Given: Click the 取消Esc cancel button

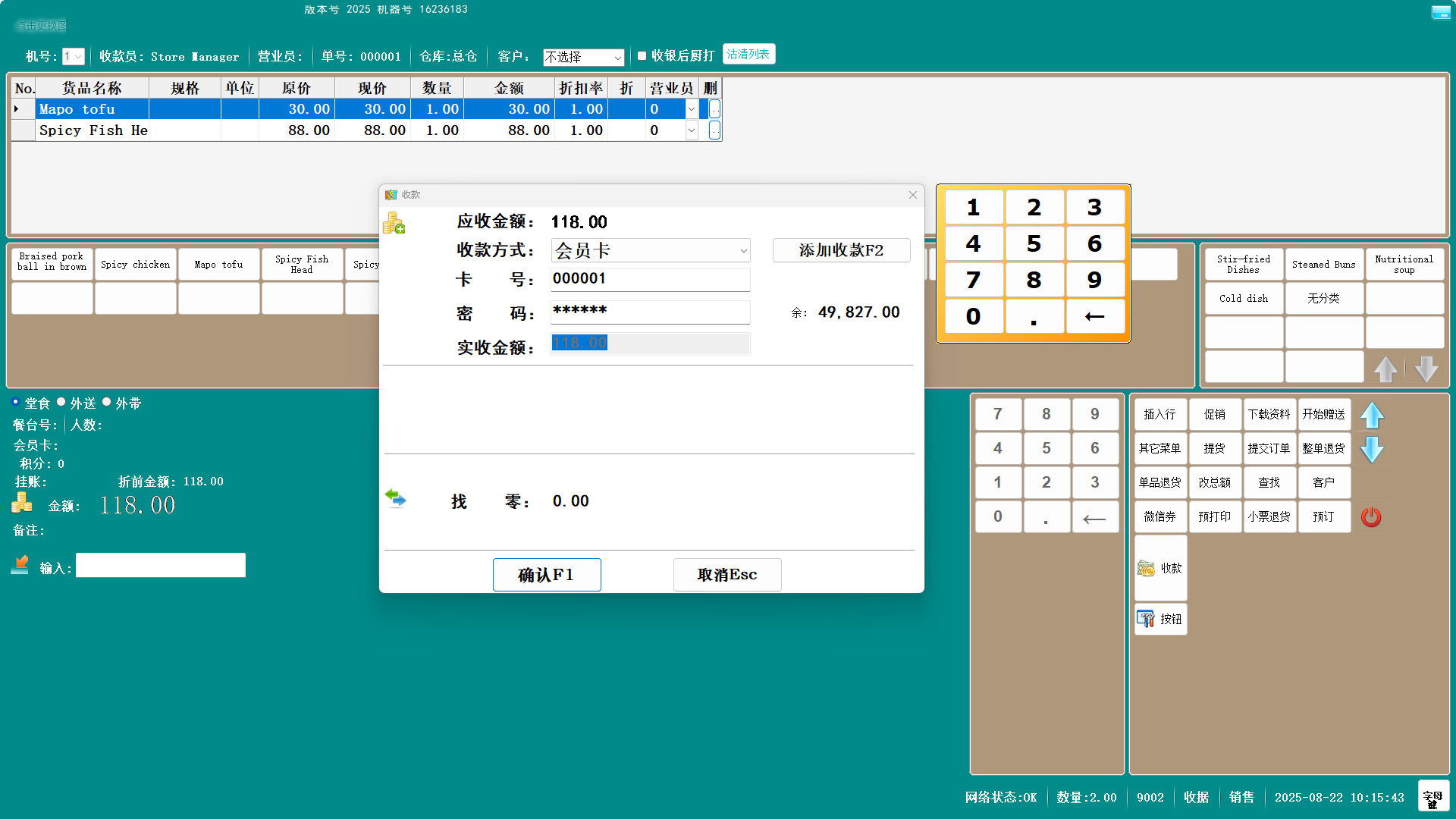Looking at the screenshot, I should pyautogui.click(x=727, y=575).
